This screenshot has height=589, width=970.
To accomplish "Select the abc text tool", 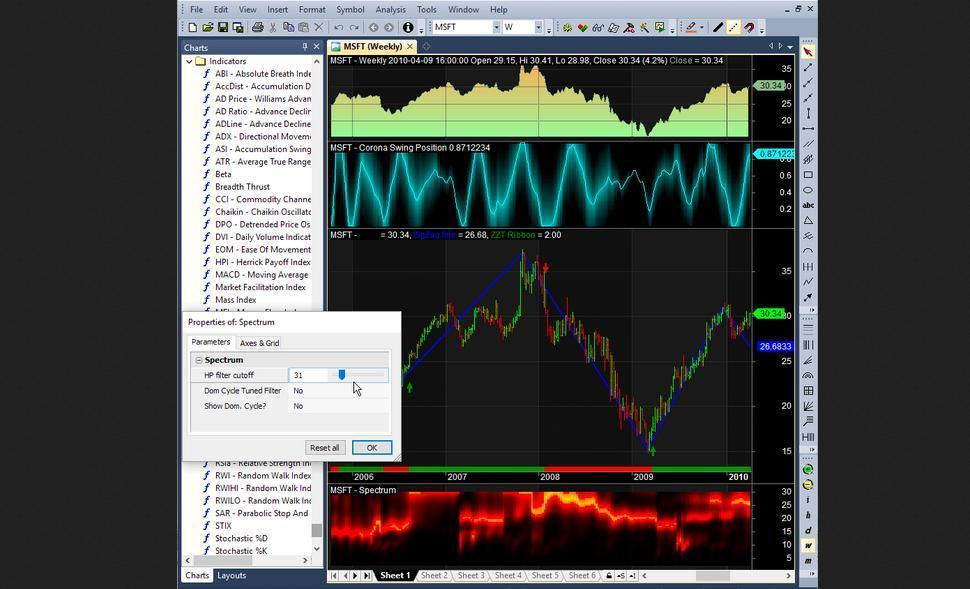I will pyautogui.click(x=808, y=205).
